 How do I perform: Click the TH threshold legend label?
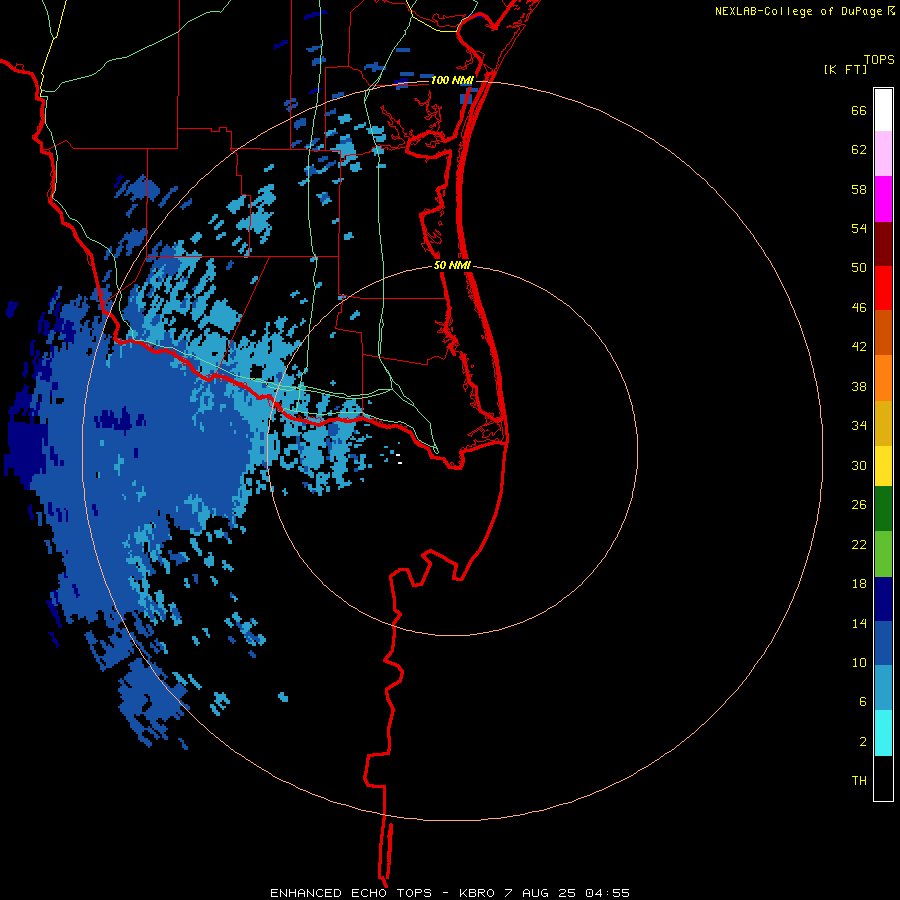pos(859,781)
